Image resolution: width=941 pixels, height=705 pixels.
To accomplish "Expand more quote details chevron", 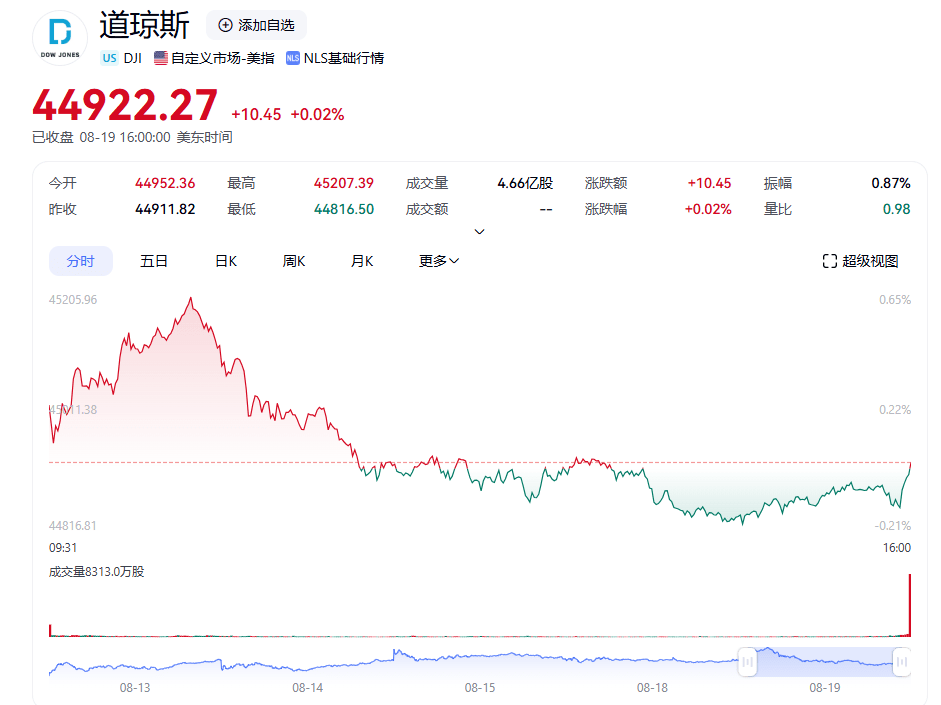I will coord(480,232).
